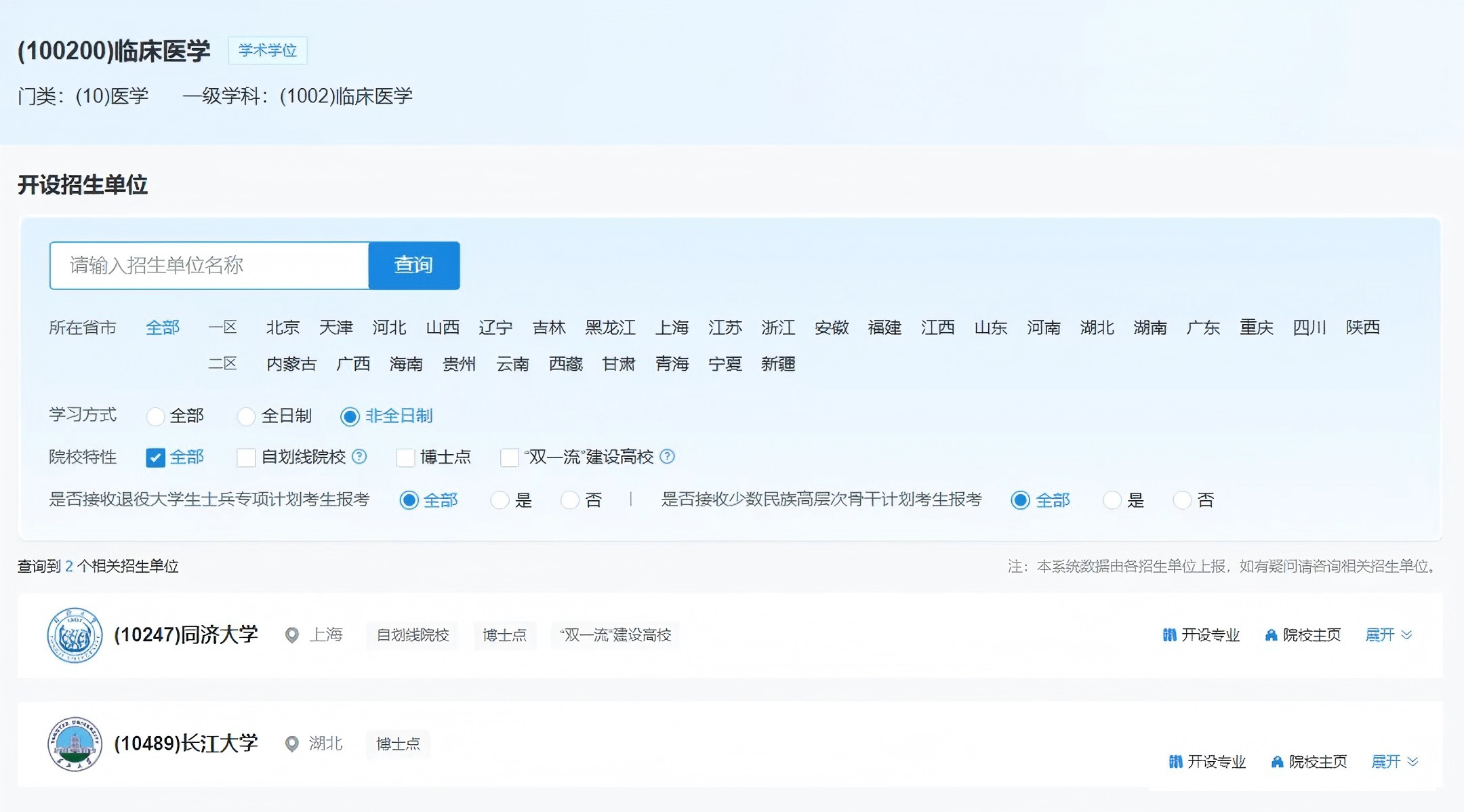Image resolution: width=1464 pixels, height=812 pixels.
Task: Filter province by 湖南
Action: (x=1150, y=327)
